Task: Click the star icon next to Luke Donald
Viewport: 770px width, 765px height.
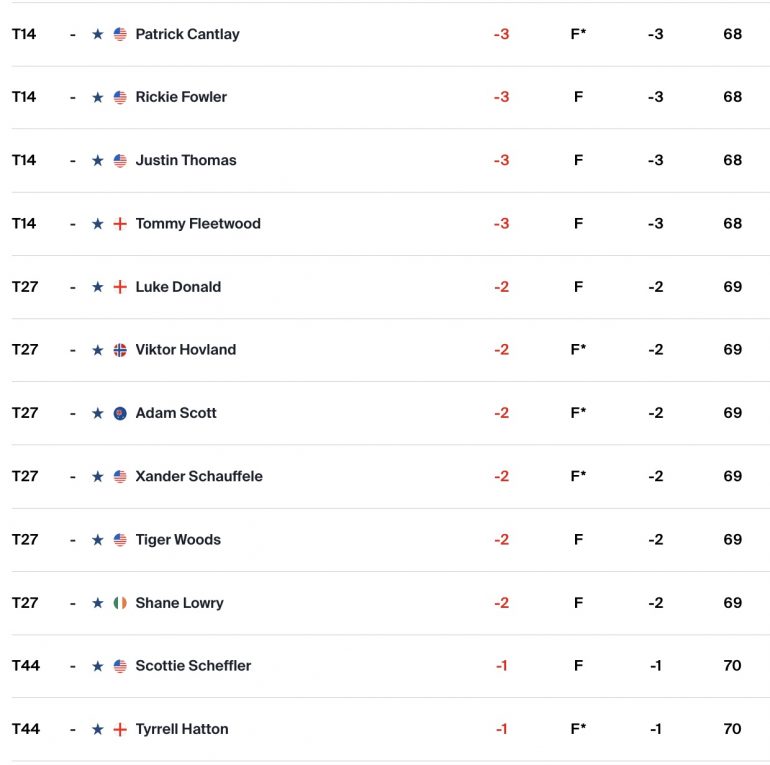Action: click(x=98, y=287)
